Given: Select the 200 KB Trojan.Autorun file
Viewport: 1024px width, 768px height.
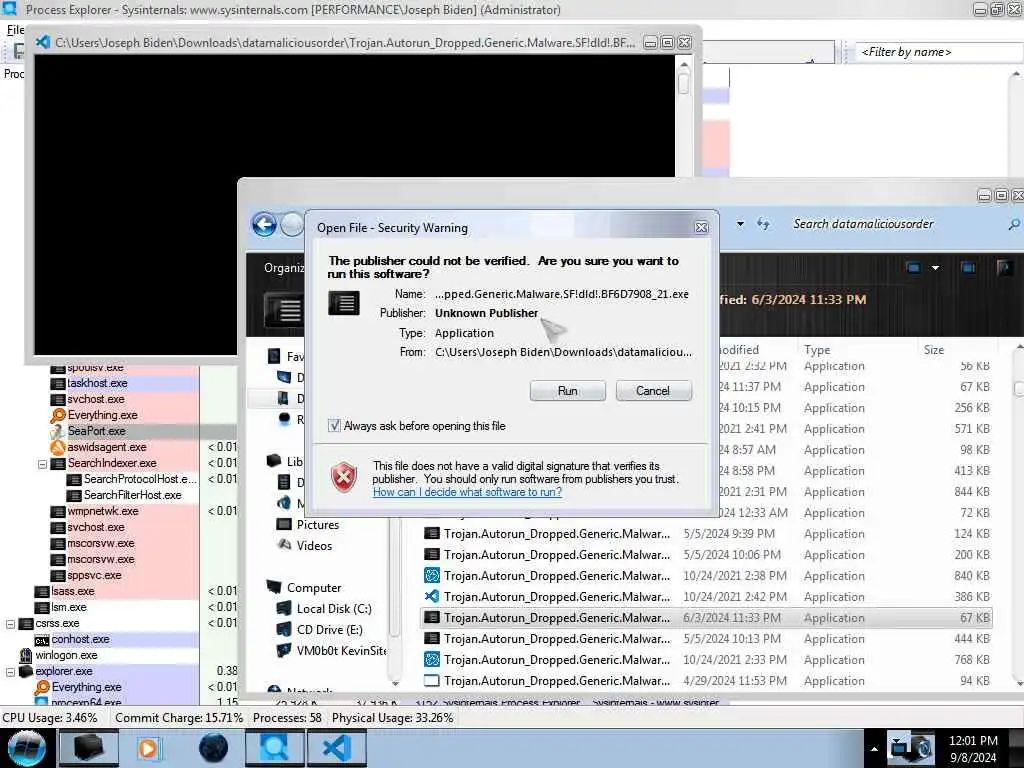Looking at the screenshot, I should (x=707, y=554).
